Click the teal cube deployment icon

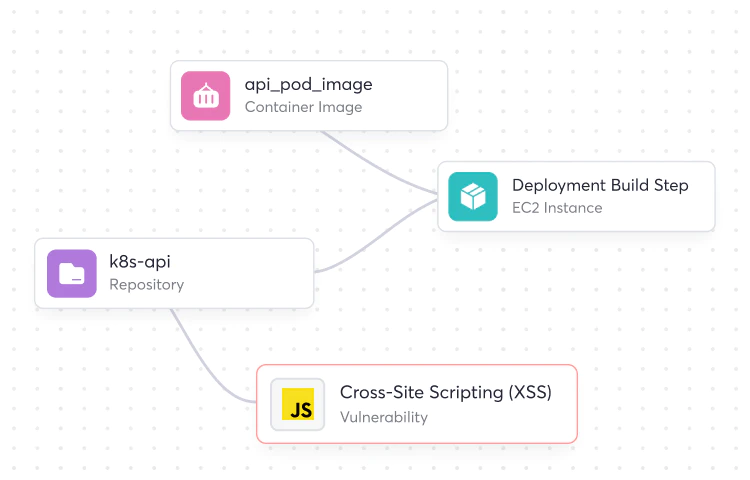(x=473, y=196)
